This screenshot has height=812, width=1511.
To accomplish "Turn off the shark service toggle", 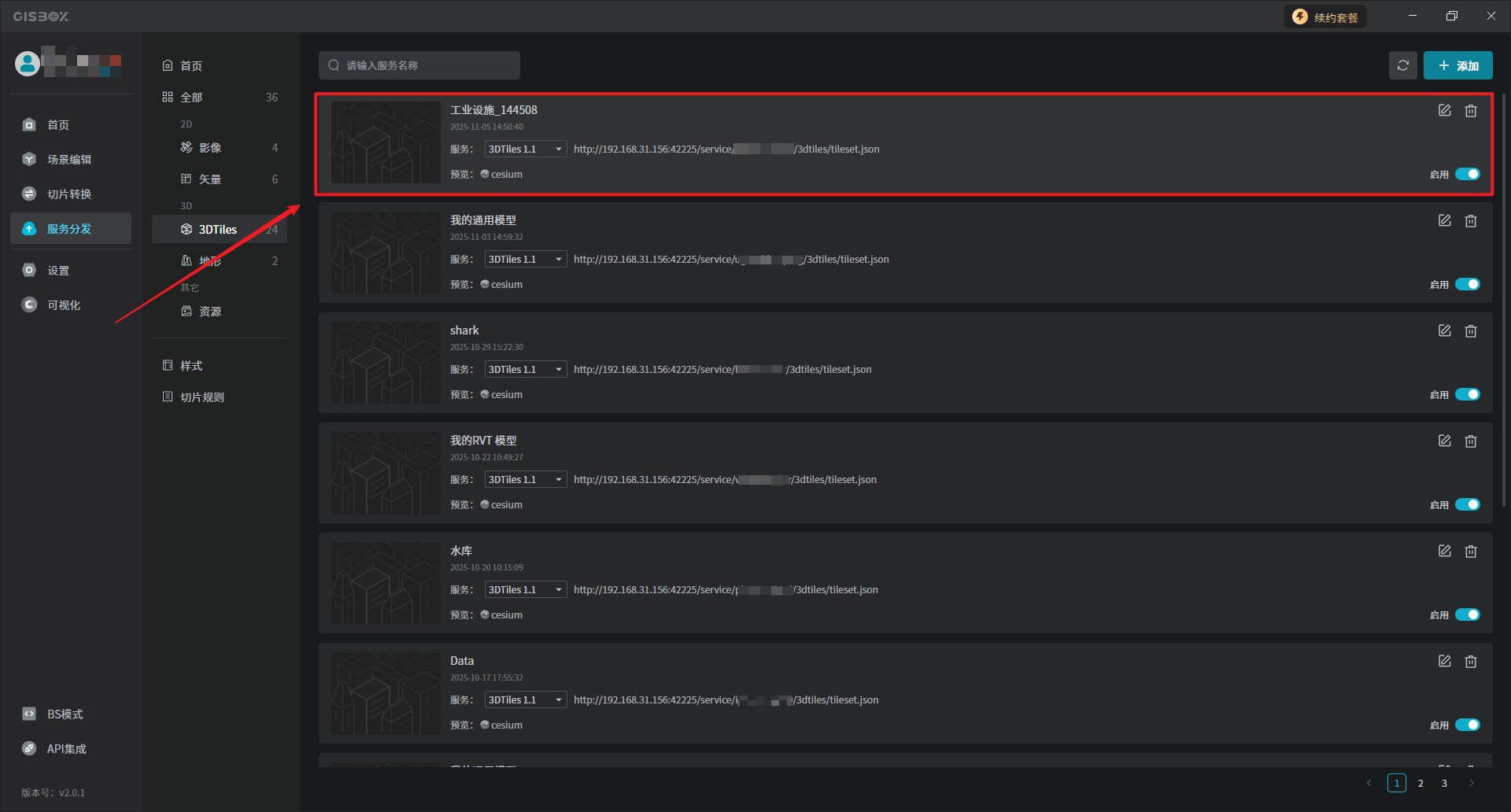I will click(x=1467, y=394).
